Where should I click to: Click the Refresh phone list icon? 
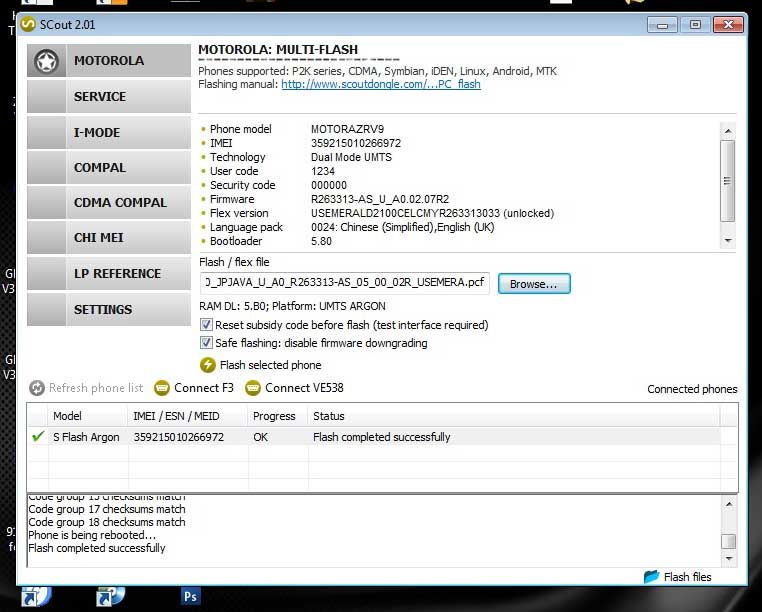click(x=37, y=388)
